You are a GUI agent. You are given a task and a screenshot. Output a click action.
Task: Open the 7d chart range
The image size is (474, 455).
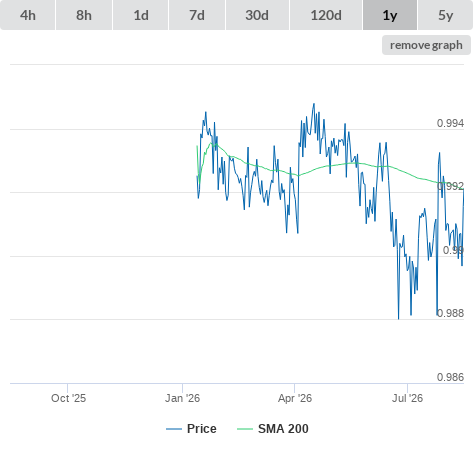(197, 15)
